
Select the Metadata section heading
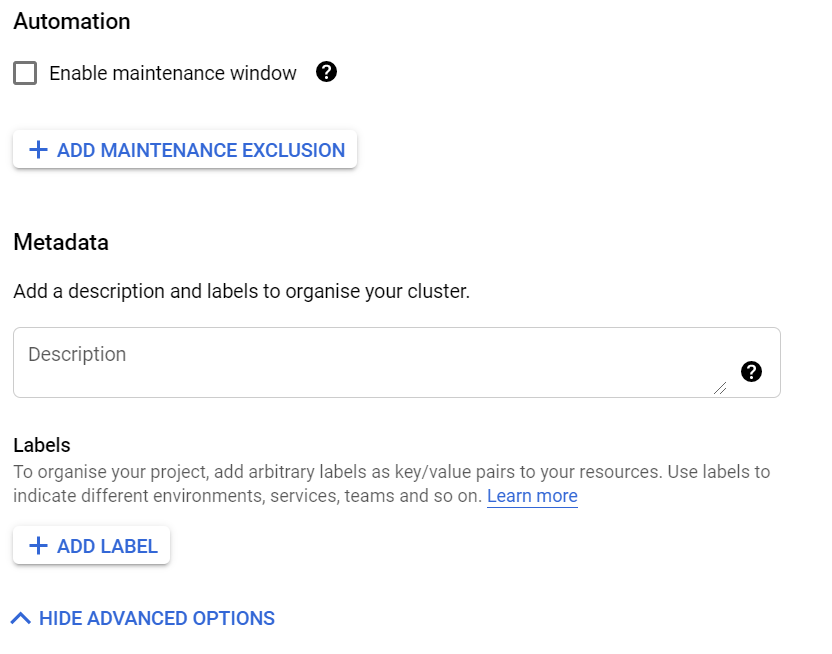[60, 242]
